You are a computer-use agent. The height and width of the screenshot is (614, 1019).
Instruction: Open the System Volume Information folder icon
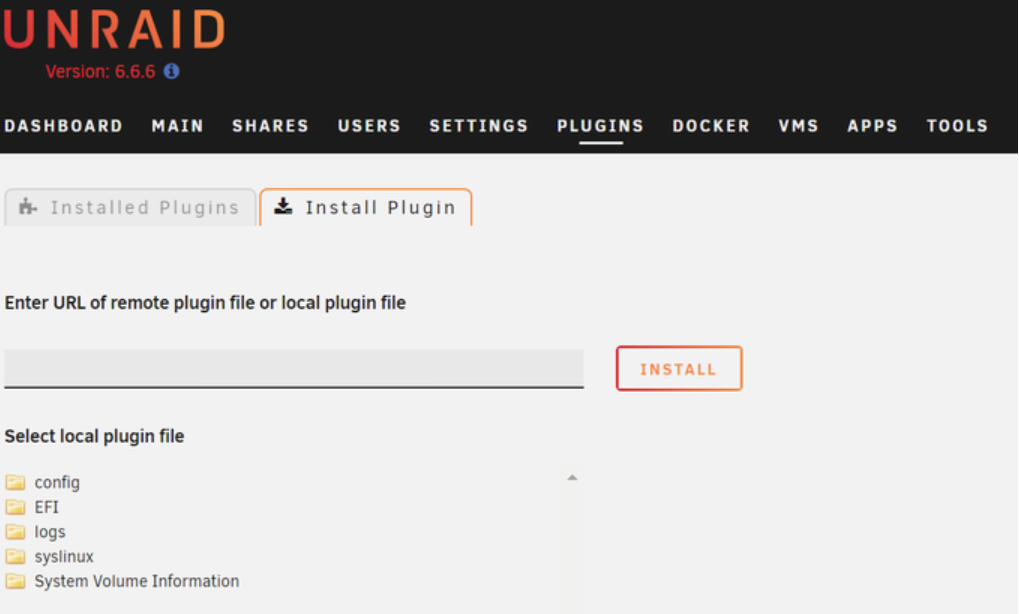[15, 582]
